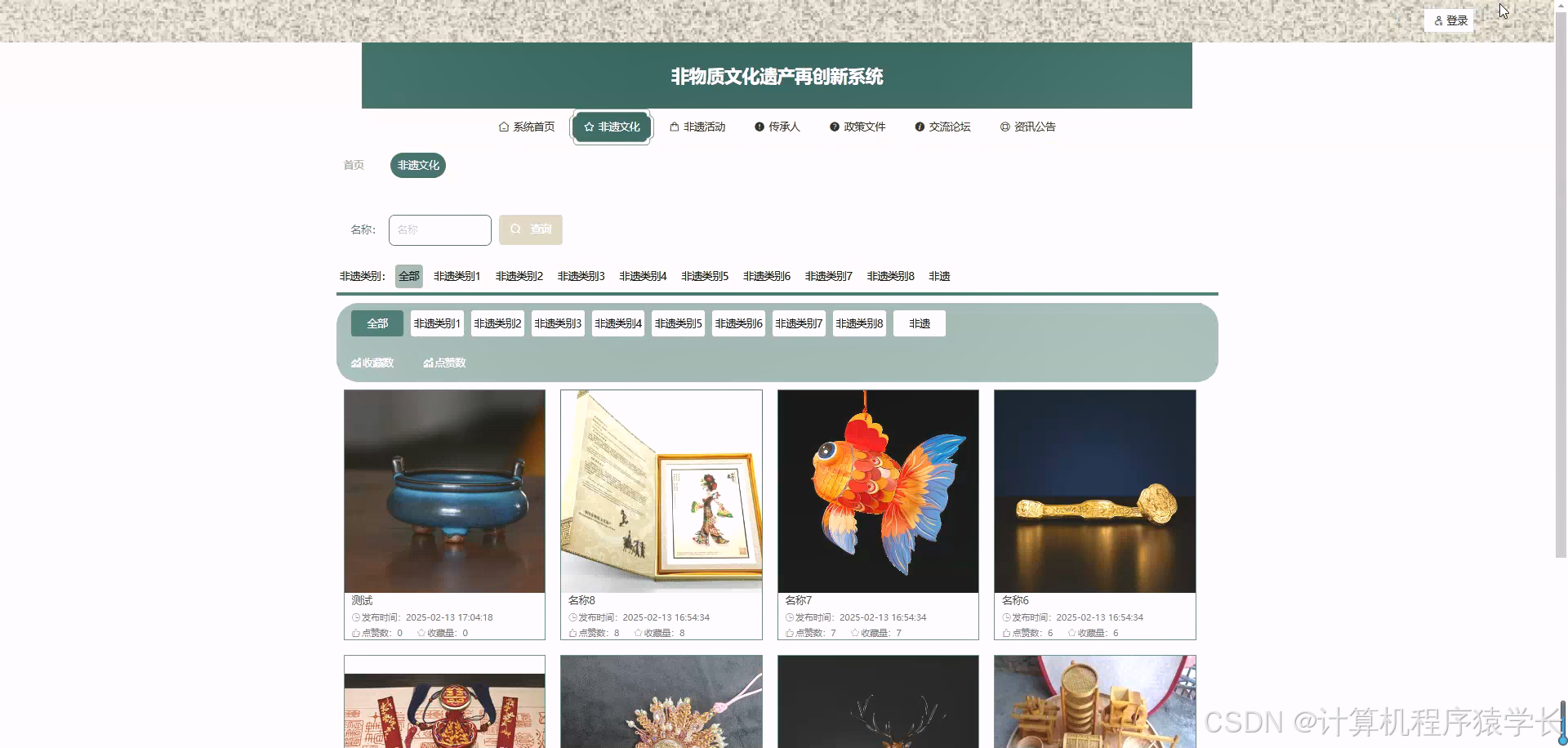Click the chart icon on 点赞数 sort
The image size is (1568, 748).
click(x=428, y=363)
